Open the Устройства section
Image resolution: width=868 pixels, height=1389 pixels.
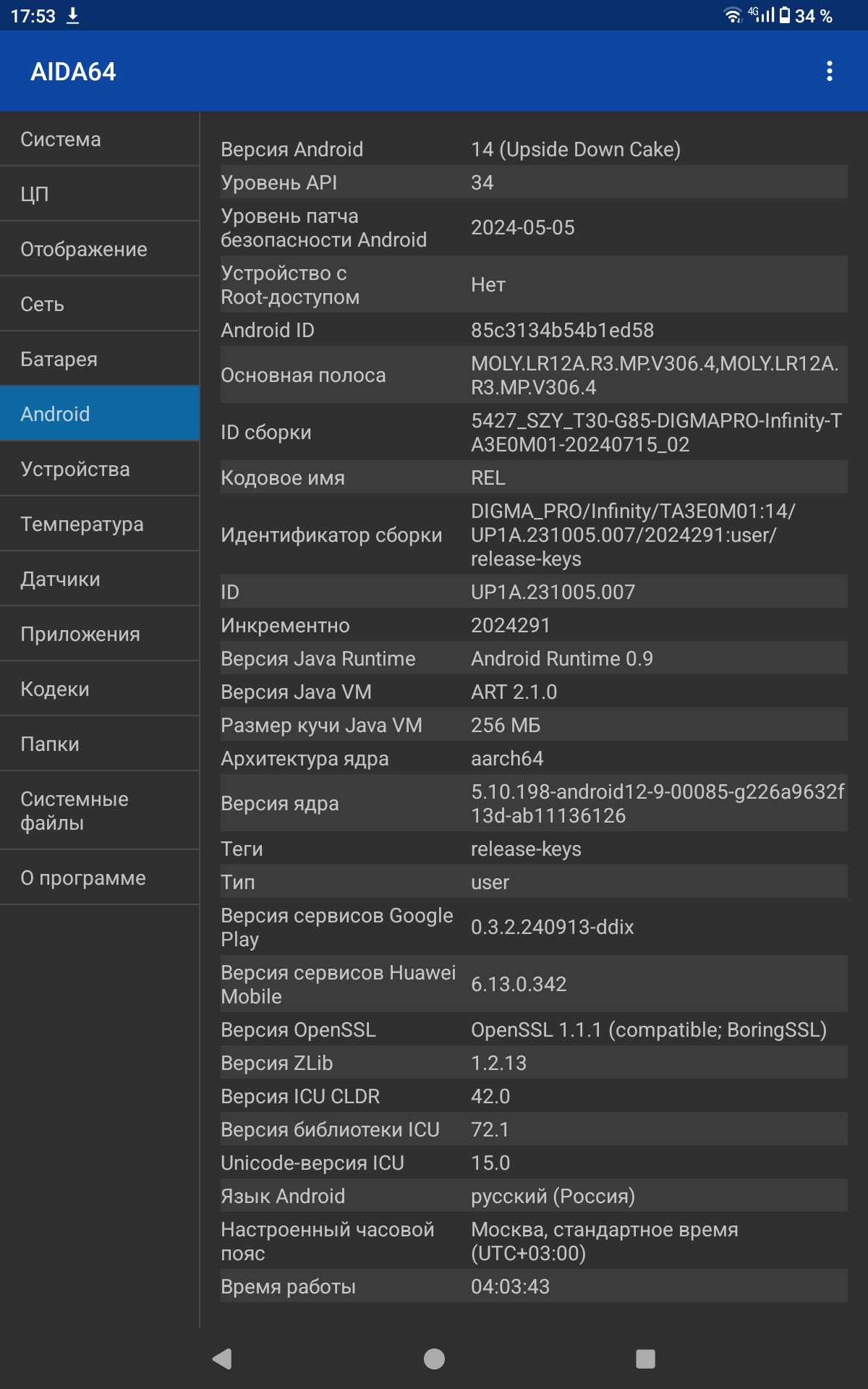(x=100, y=469)
